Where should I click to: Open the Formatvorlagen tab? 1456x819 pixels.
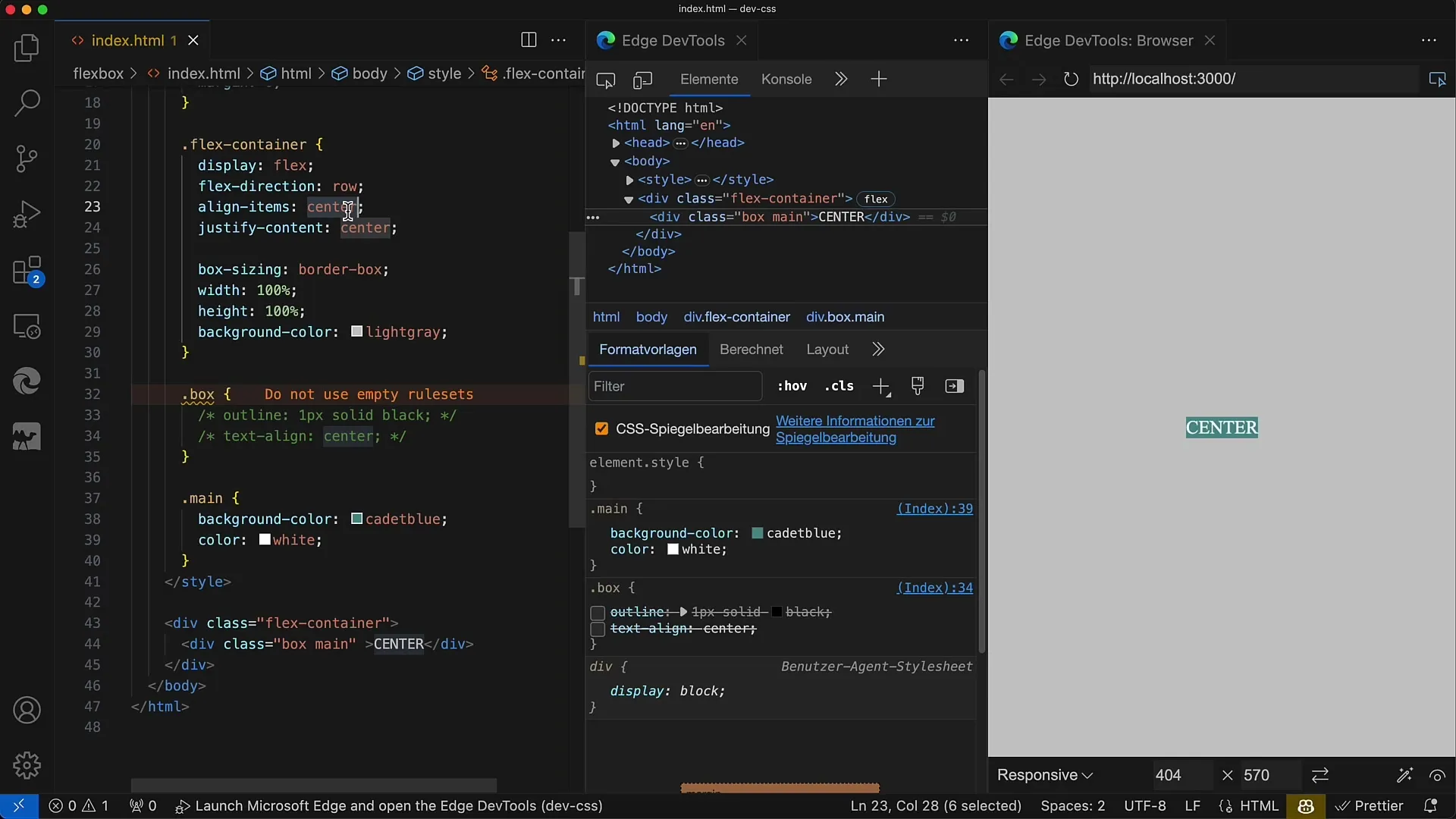click(648, 350)
